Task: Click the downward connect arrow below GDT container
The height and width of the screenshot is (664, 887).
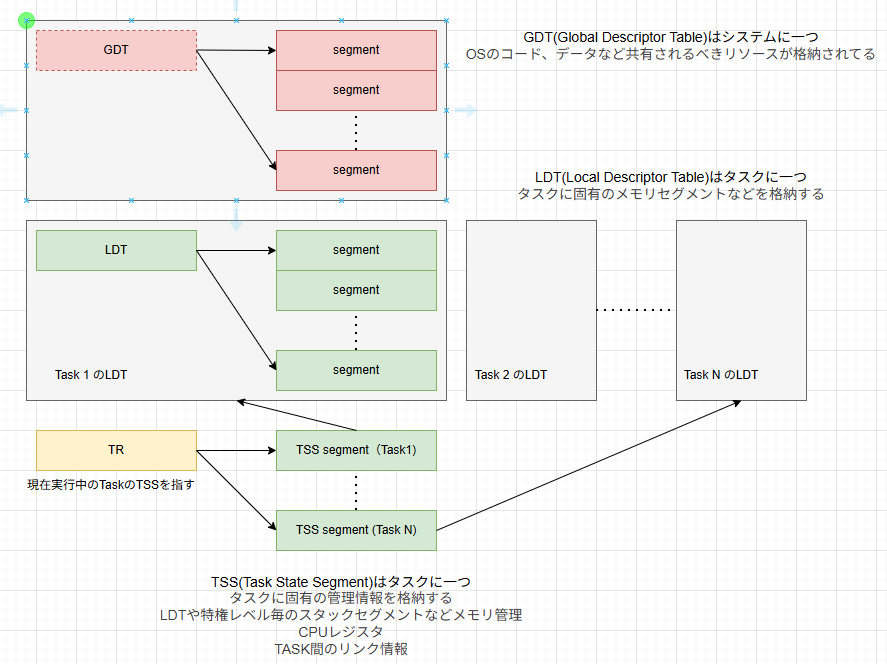Action: pyautogui.click(x=236, y=220)
